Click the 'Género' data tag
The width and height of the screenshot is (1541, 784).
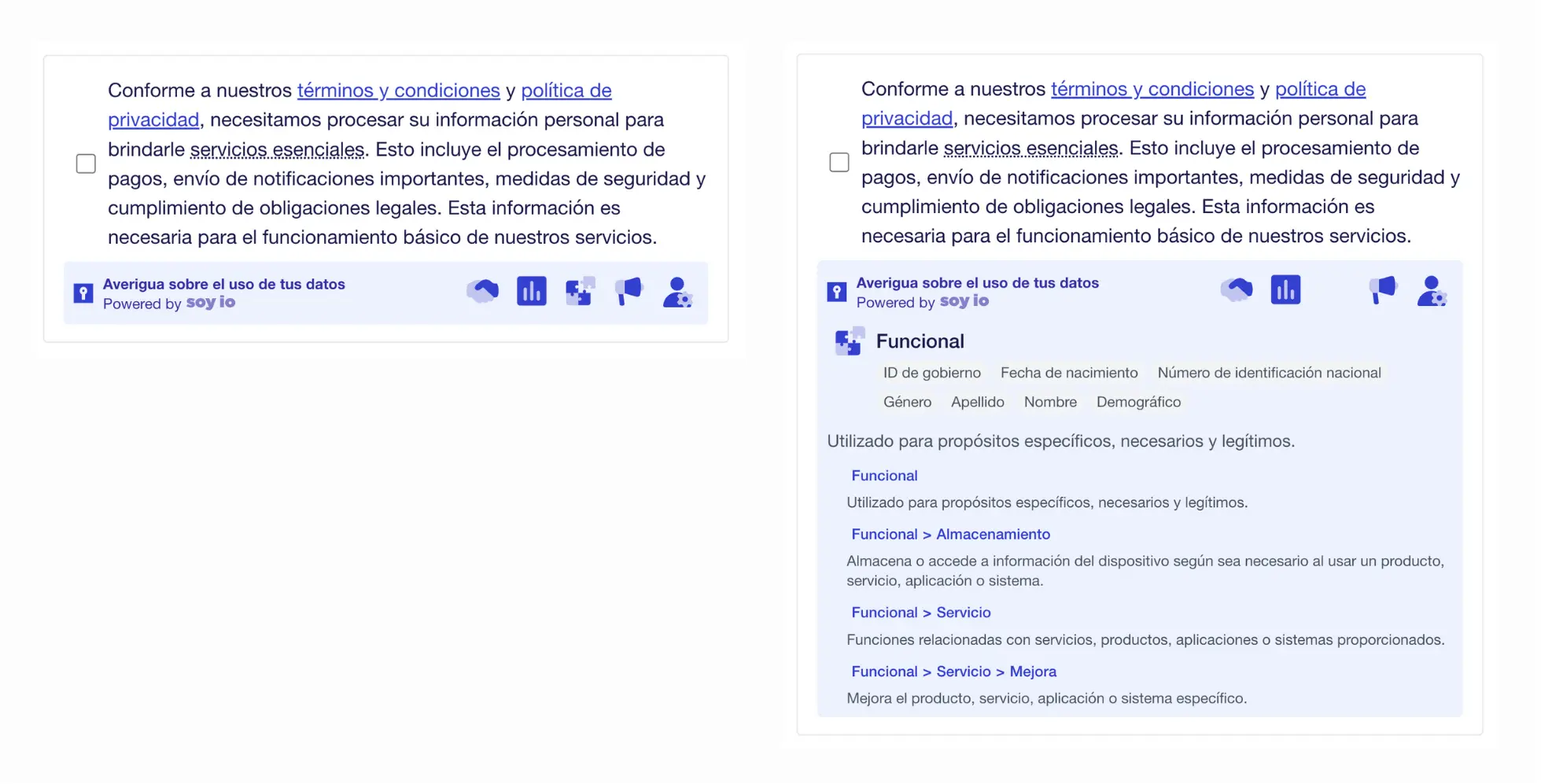point(907,402)
